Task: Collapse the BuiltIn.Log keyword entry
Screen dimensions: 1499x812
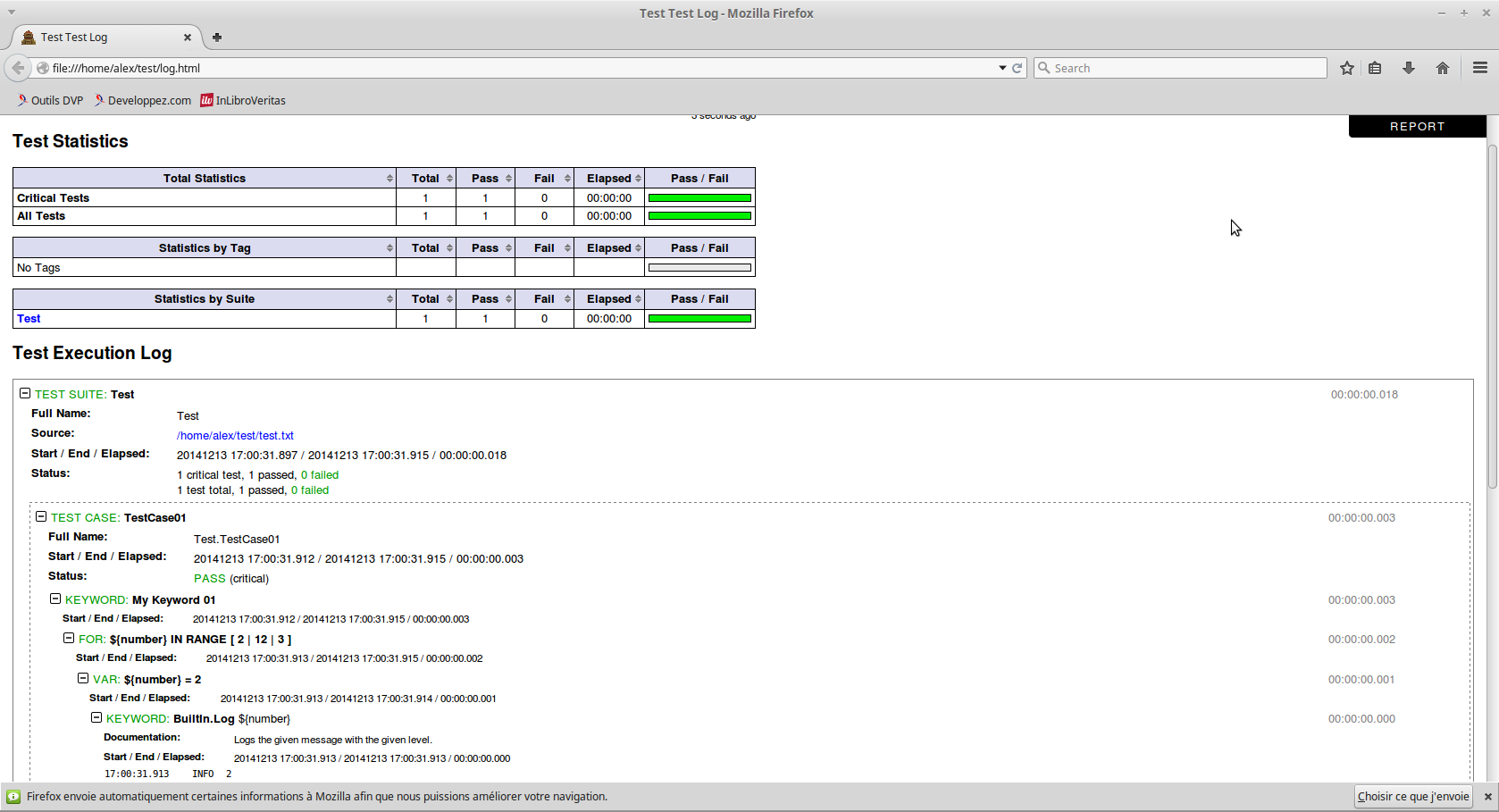Action: [96, 717]
